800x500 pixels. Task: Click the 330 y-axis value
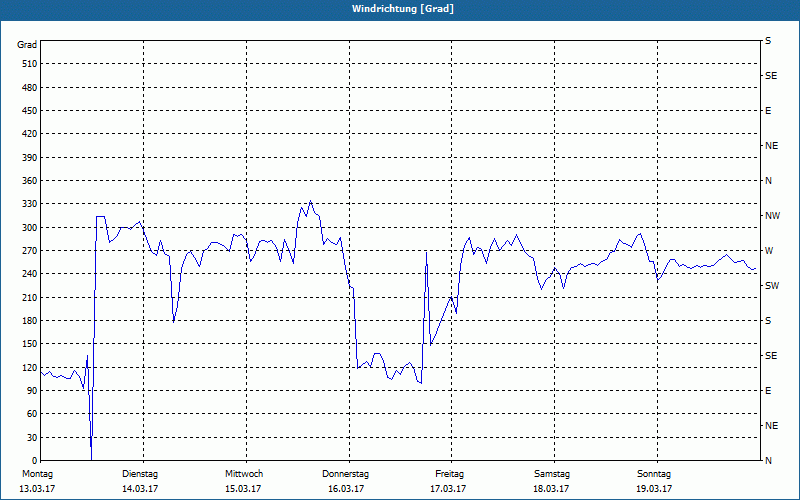(30, 204)
